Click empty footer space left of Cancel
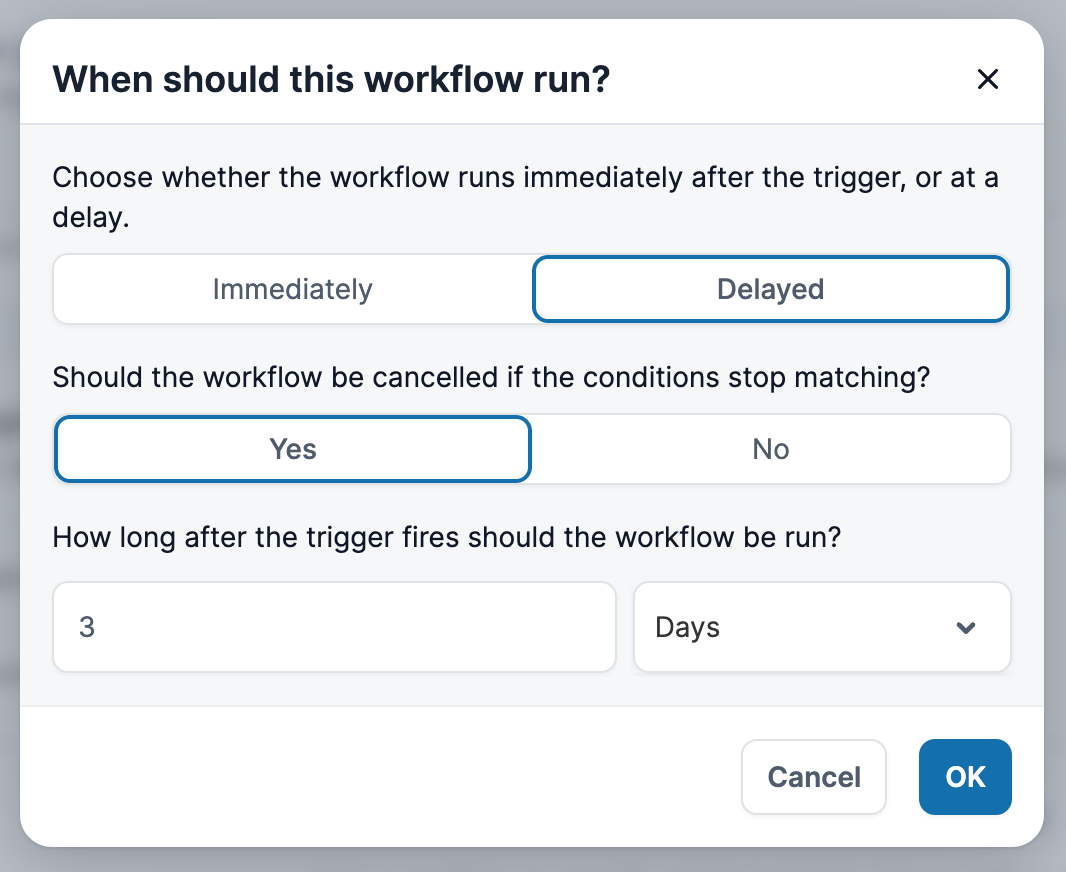1066x872 pixels. point(381,777)
